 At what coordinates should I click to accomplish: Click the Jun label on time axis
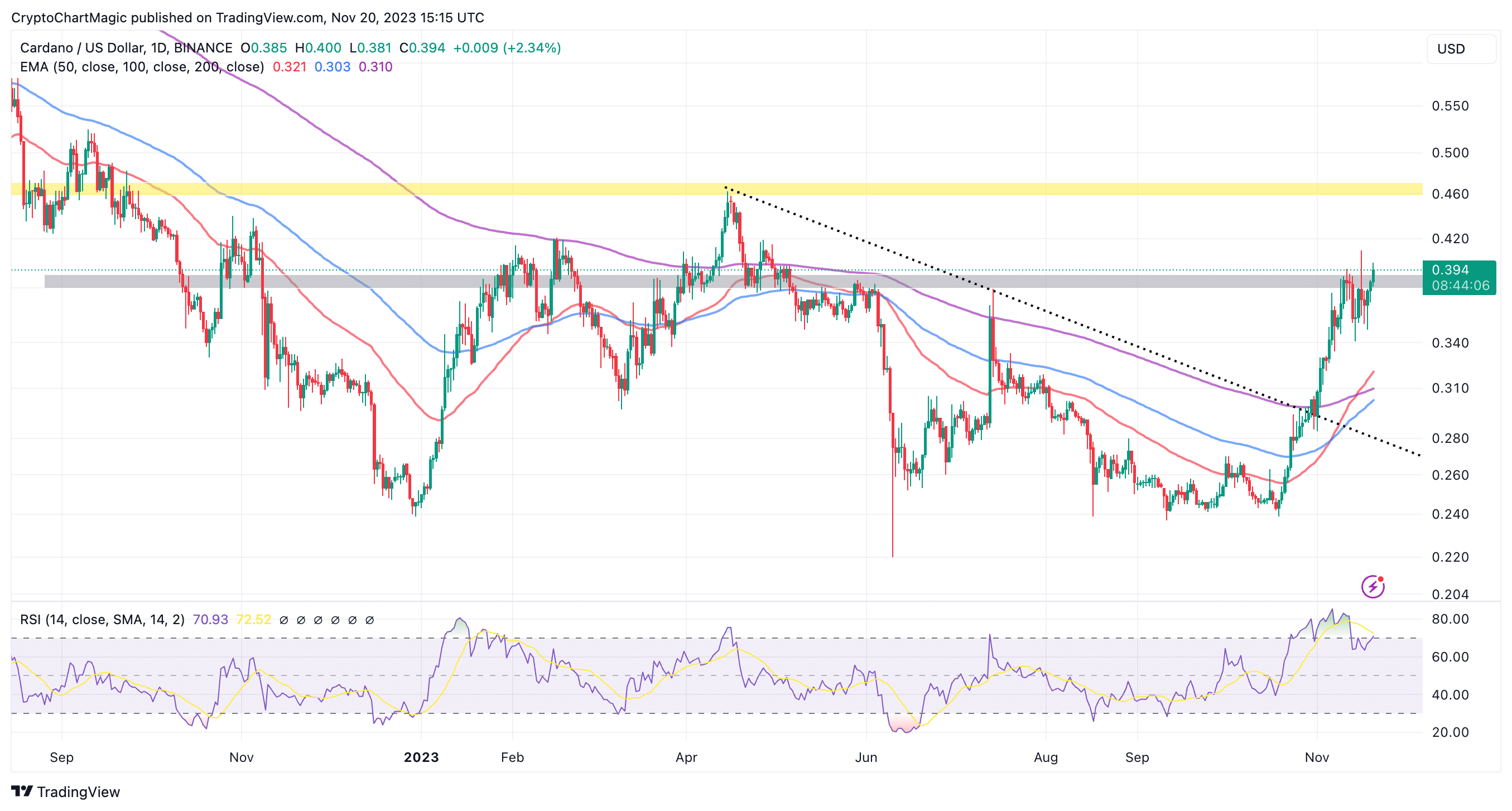866,757
